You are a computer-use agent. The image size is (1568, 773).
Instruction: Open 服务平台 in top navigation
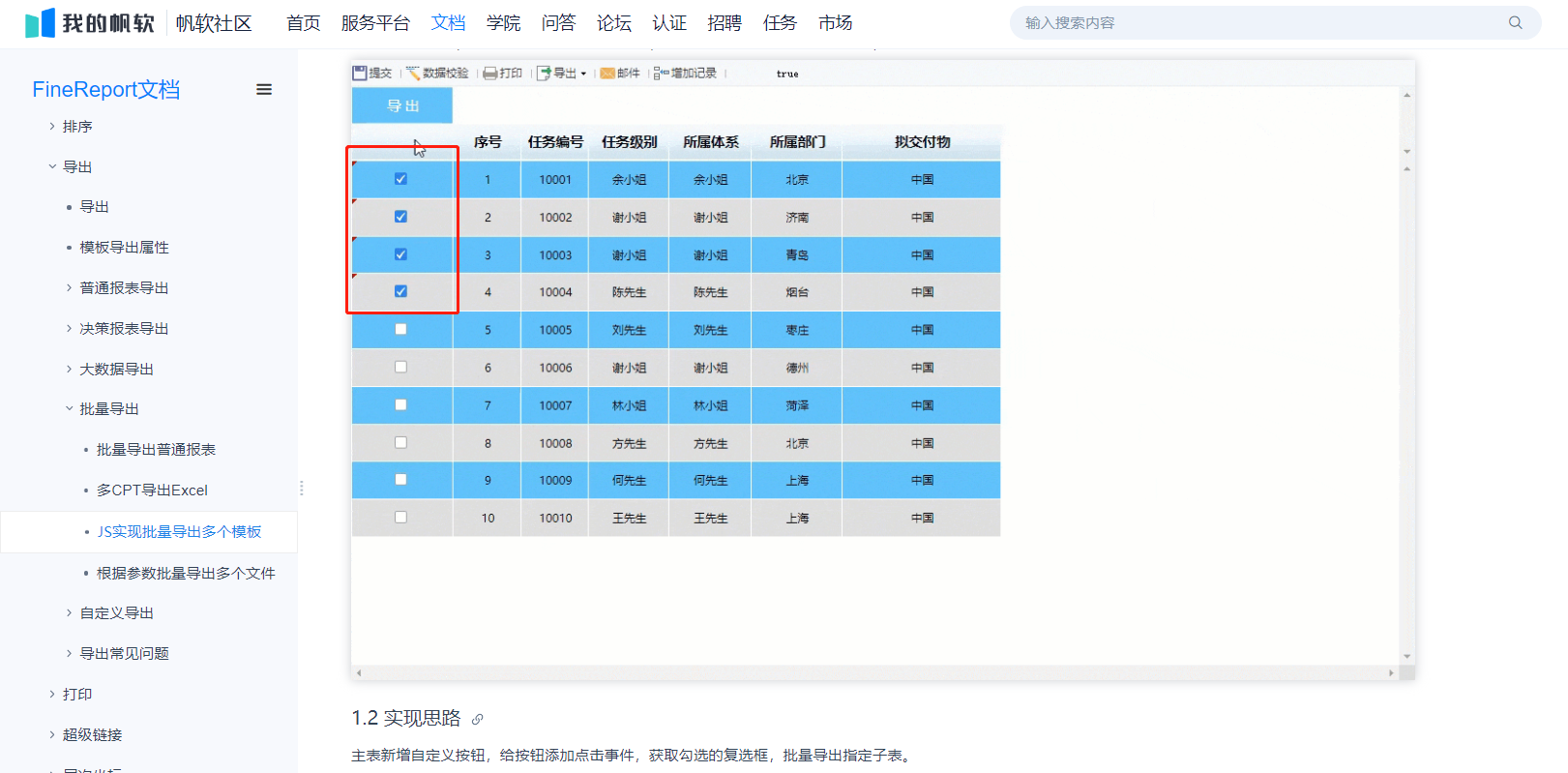(375, 23)
